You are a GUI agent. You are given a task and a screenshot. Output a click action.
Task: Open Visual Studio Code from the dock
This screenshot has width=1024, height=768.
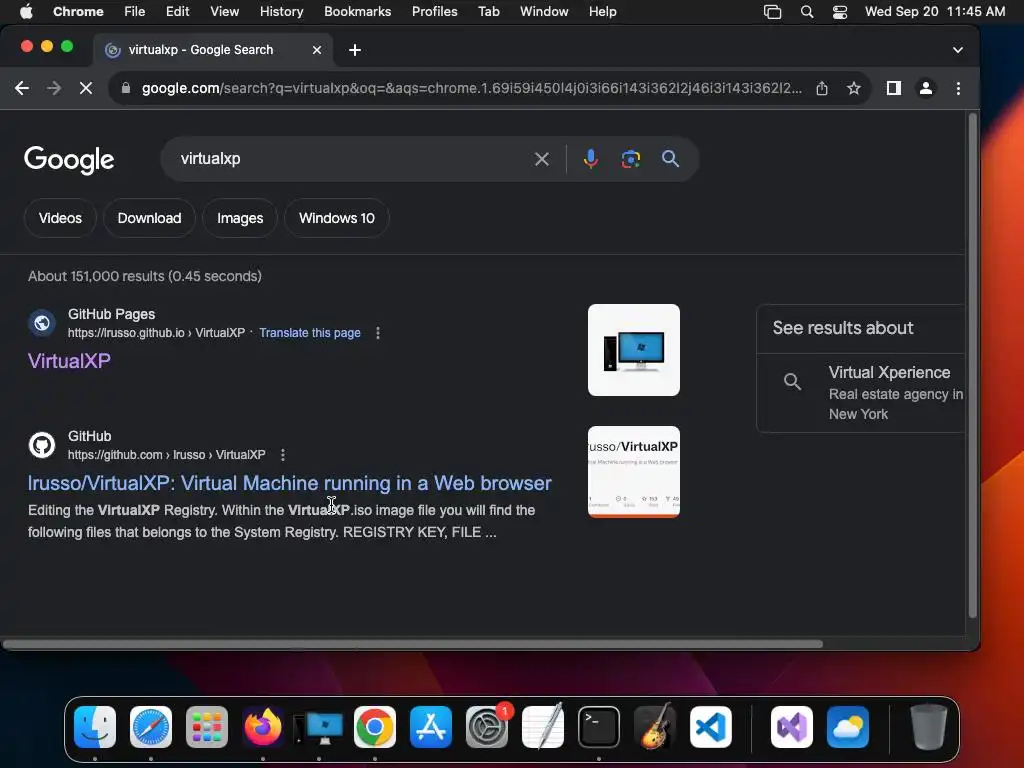711,727
